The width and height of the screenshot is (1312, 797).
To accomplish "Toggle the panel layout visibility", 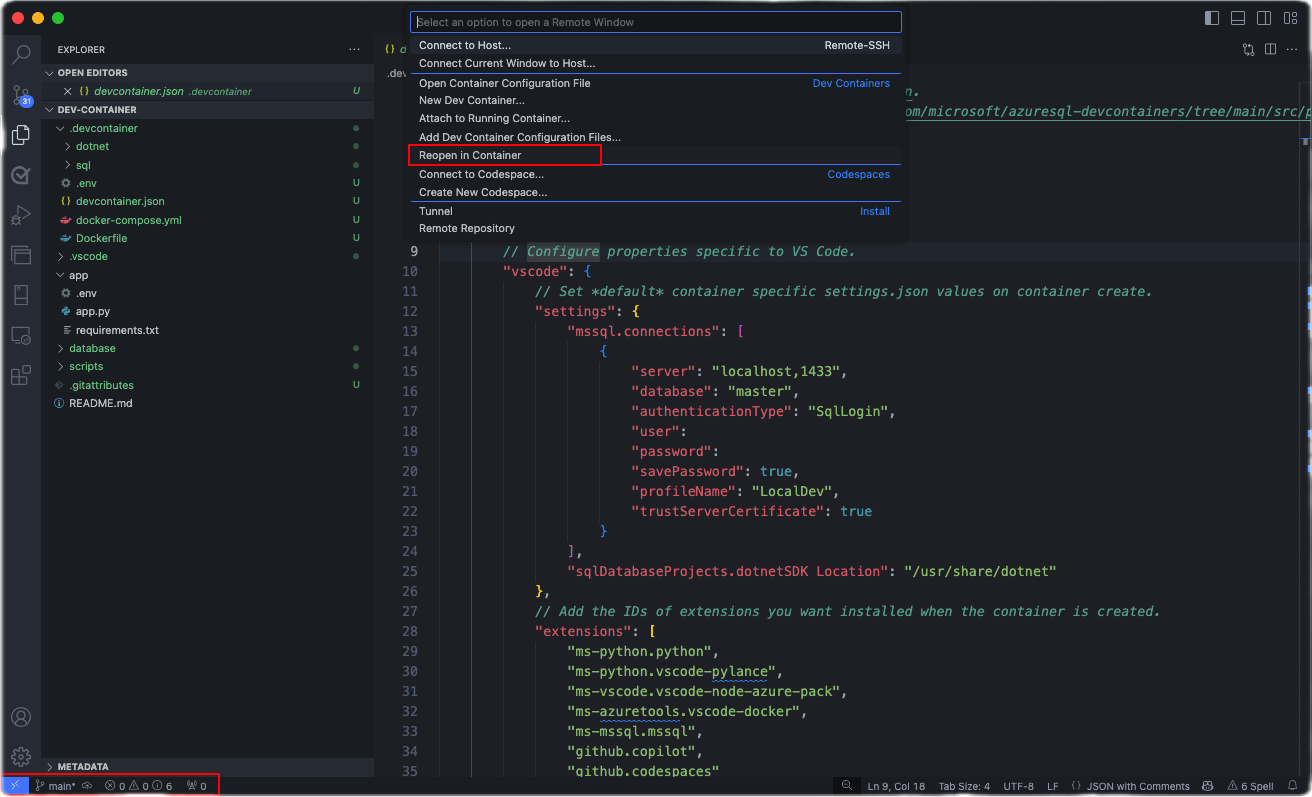I will [x=1237, y=17].
